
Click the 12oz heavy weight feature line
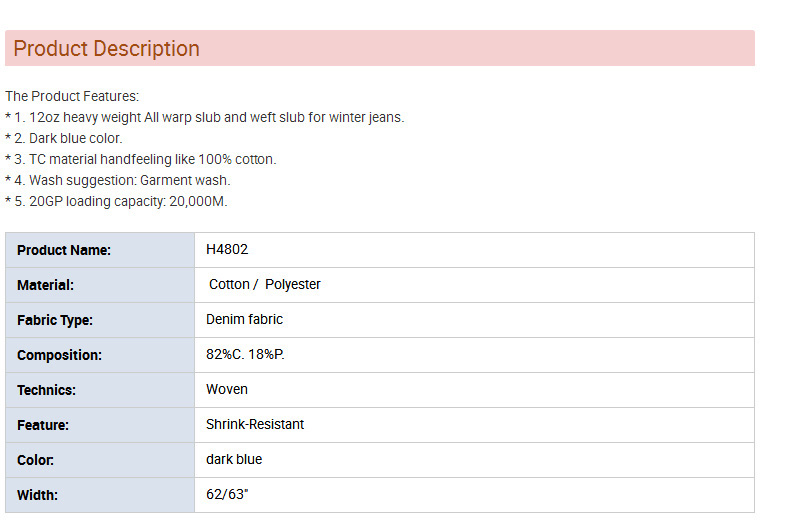(x=205, y=117)
